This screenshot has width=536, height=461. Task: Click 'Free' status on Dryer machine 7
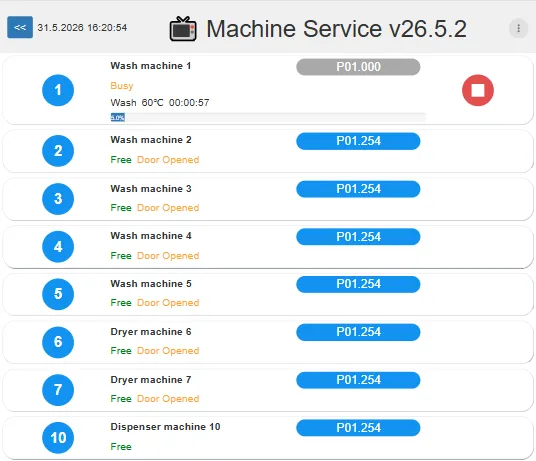121,399
